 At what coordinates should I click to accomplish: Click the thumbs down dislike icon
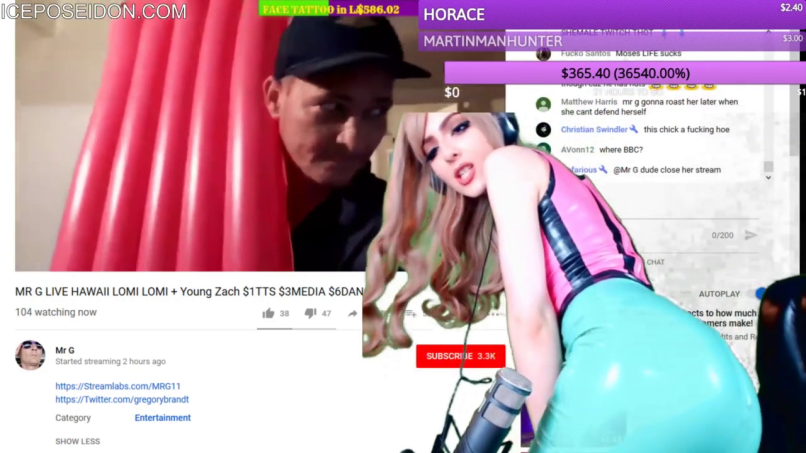pyautogui.click(x=310, y=313)
